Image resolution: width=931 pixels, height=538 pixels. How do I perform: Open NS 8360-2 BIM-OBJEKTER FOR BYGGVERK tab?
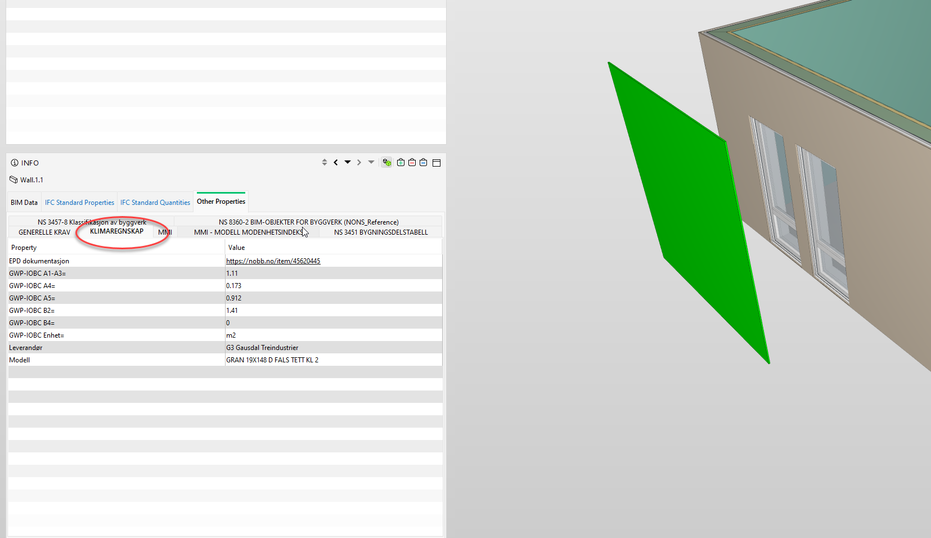pos(308,222)
